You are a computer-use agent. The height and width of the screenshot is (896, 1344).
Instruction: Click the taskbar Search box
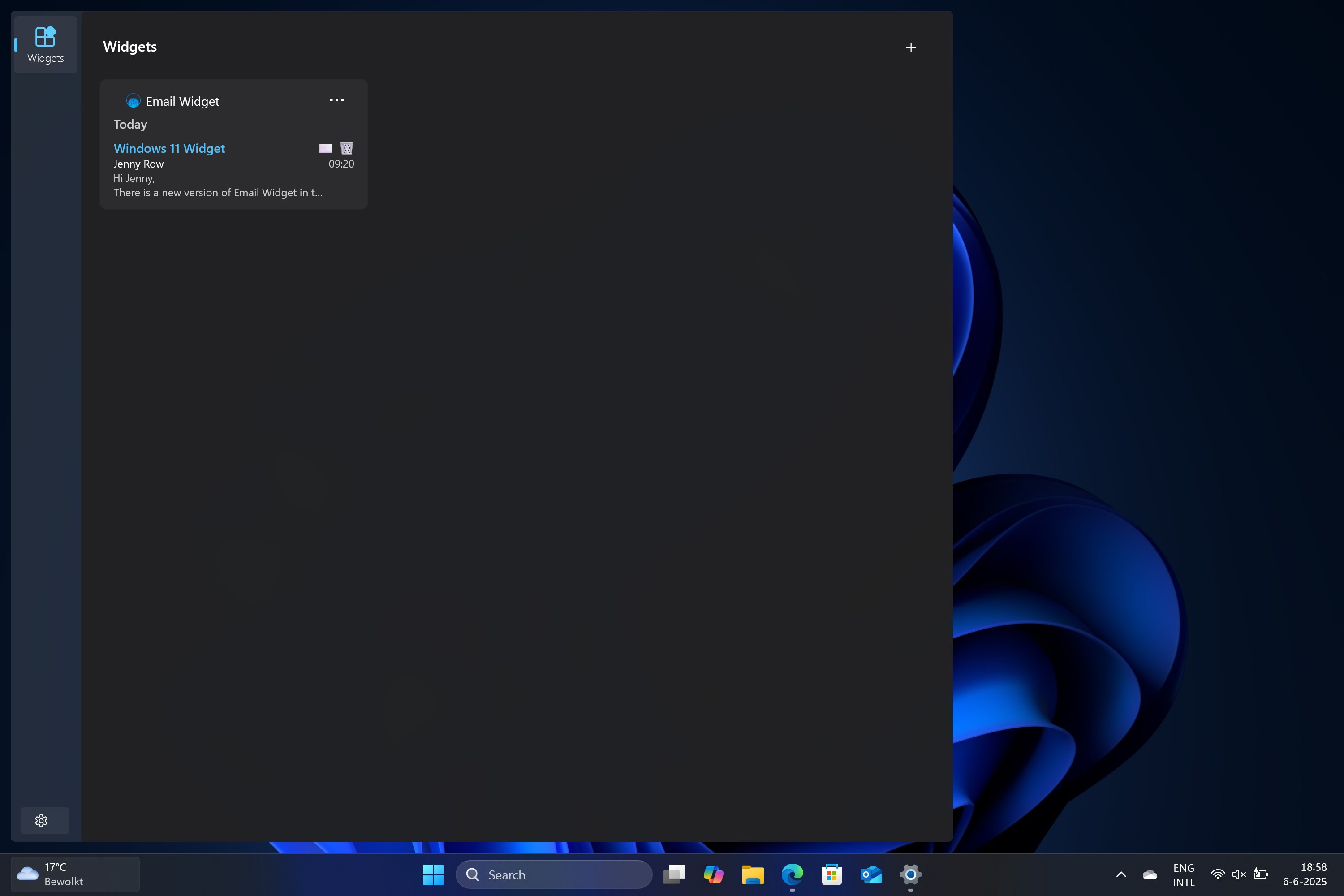(554, 874)
